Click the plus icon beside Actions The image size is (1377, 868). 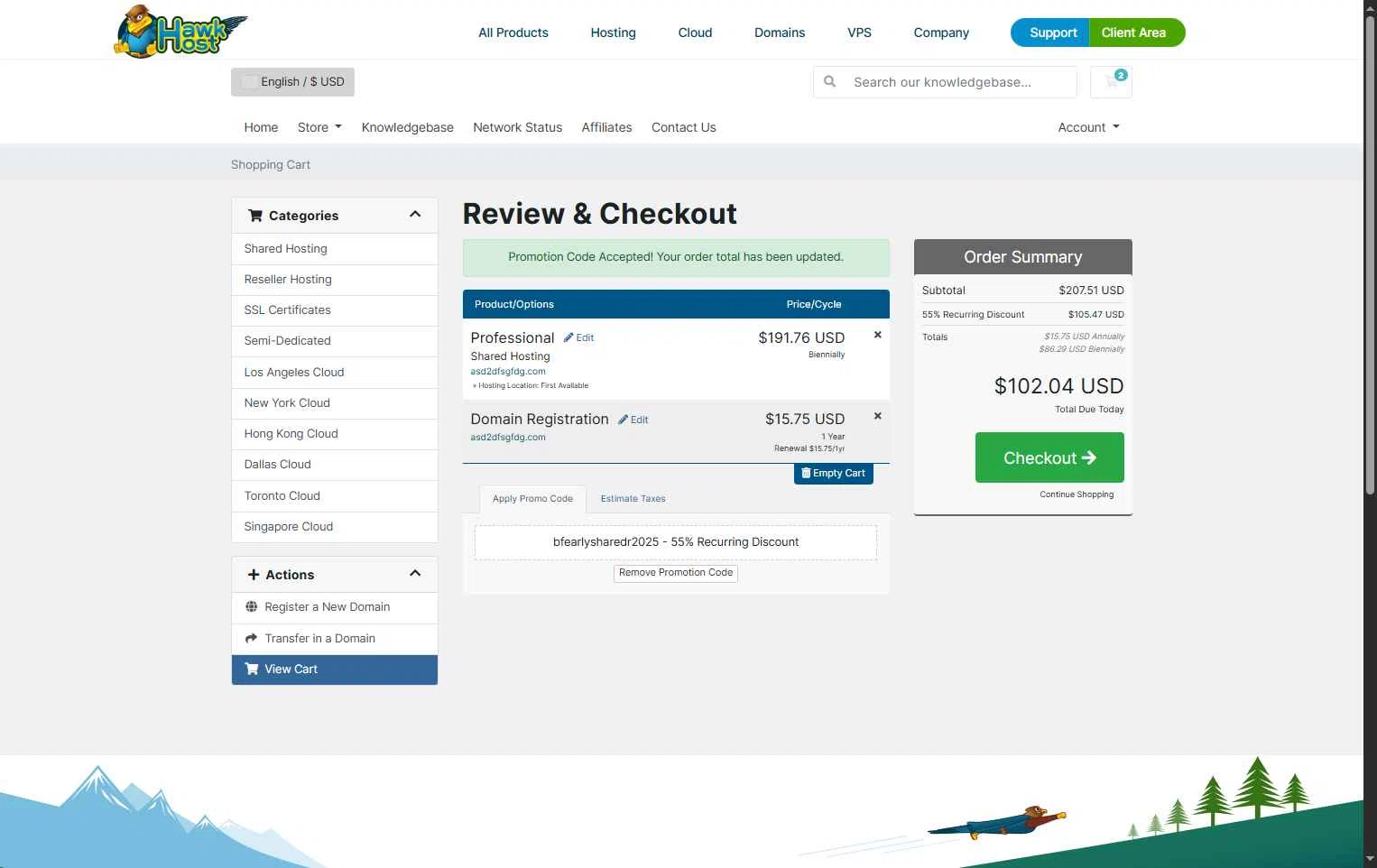254,575
